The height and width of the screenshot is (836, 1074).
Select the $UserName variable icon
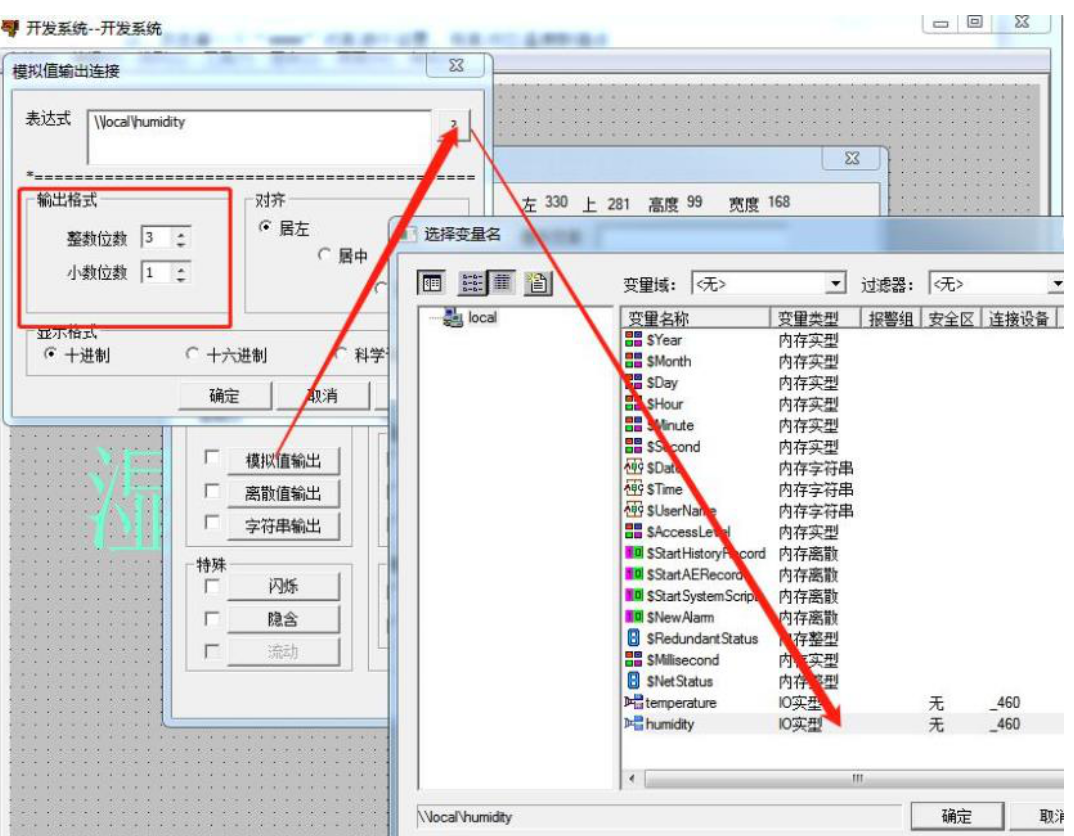pos(634,510)
